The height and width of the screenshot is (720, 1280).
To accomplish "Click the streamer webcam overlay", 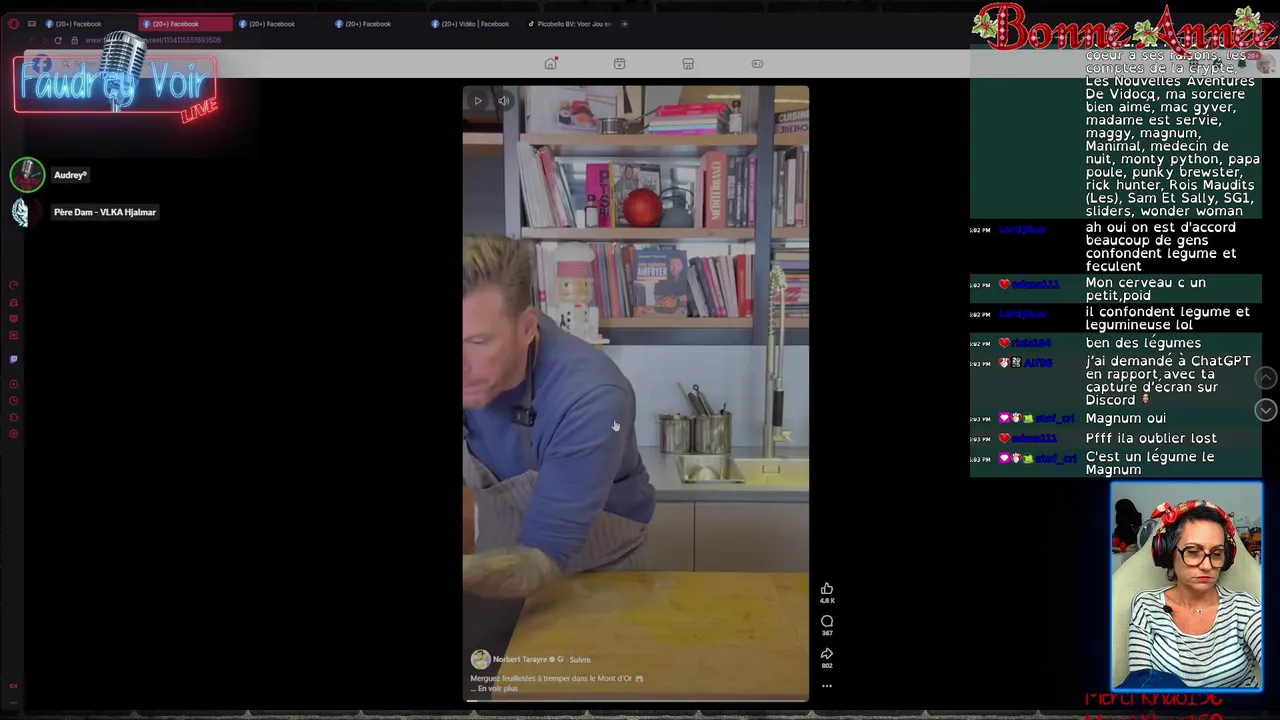I will pos(1186,587).
